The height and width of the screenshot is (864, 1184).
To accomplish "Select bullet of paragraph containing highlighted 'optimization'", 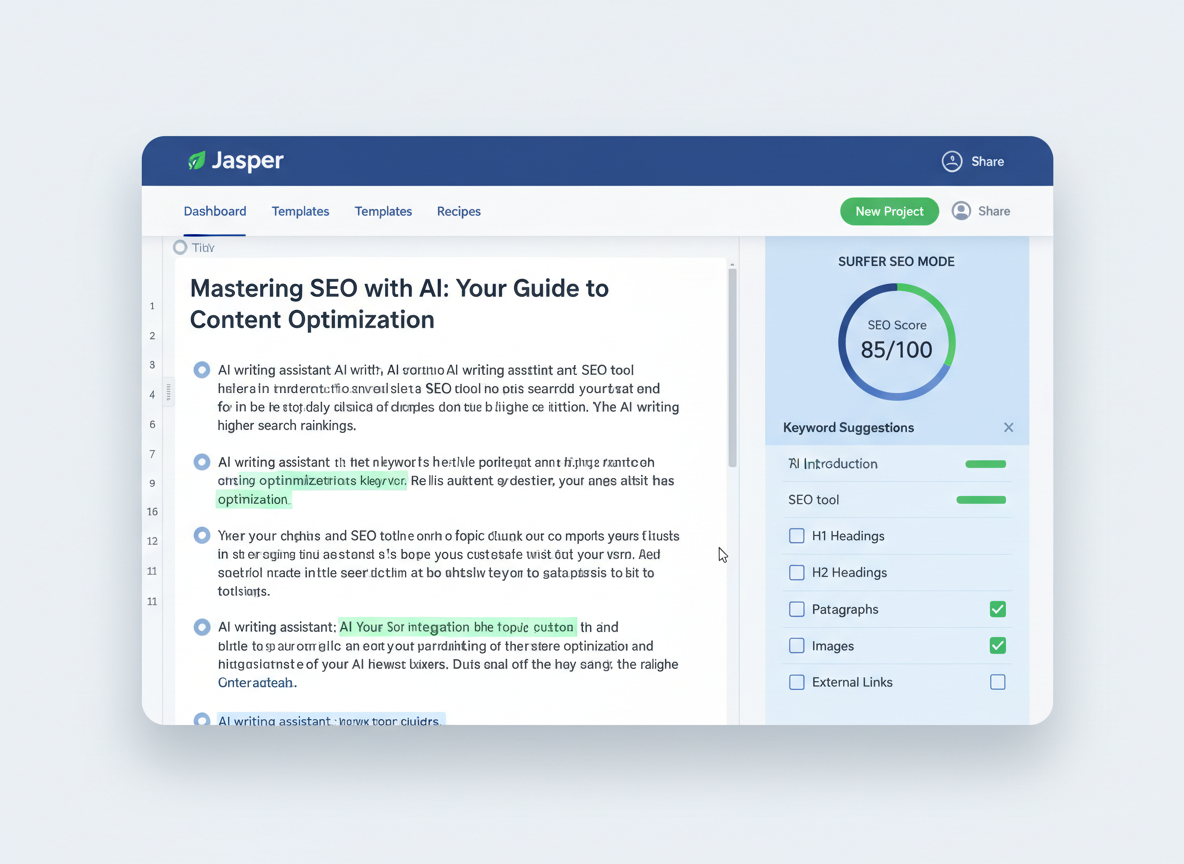I will click(202, 461).
